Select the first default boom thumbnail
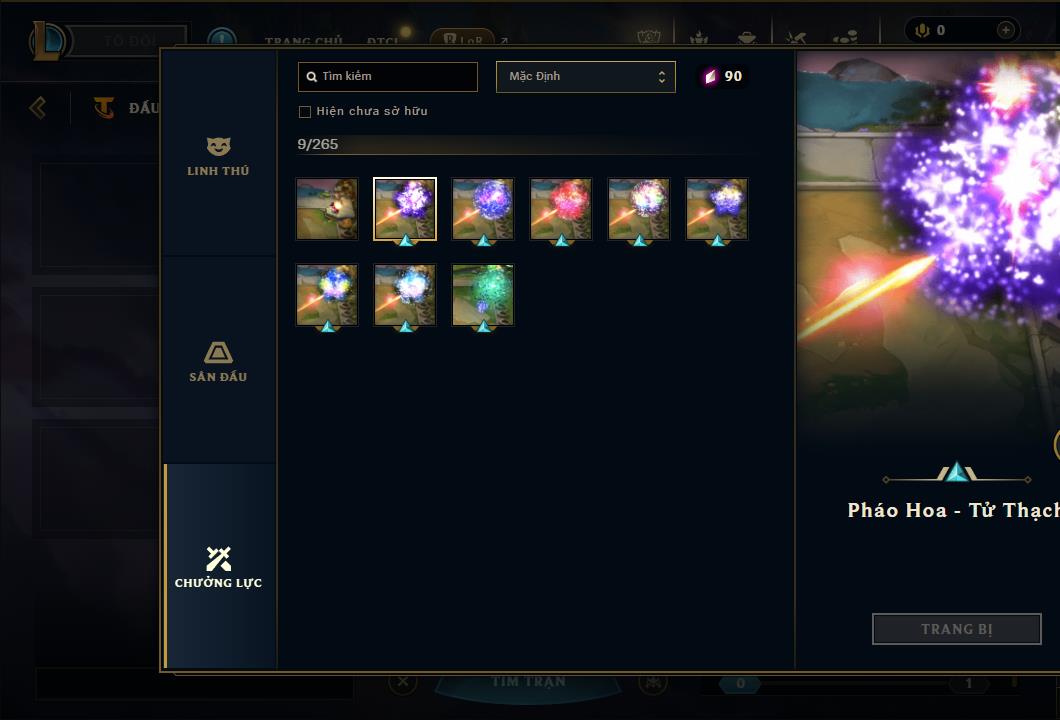The height and width of the screenshot is (720, 1060). [x=327, y=209]
